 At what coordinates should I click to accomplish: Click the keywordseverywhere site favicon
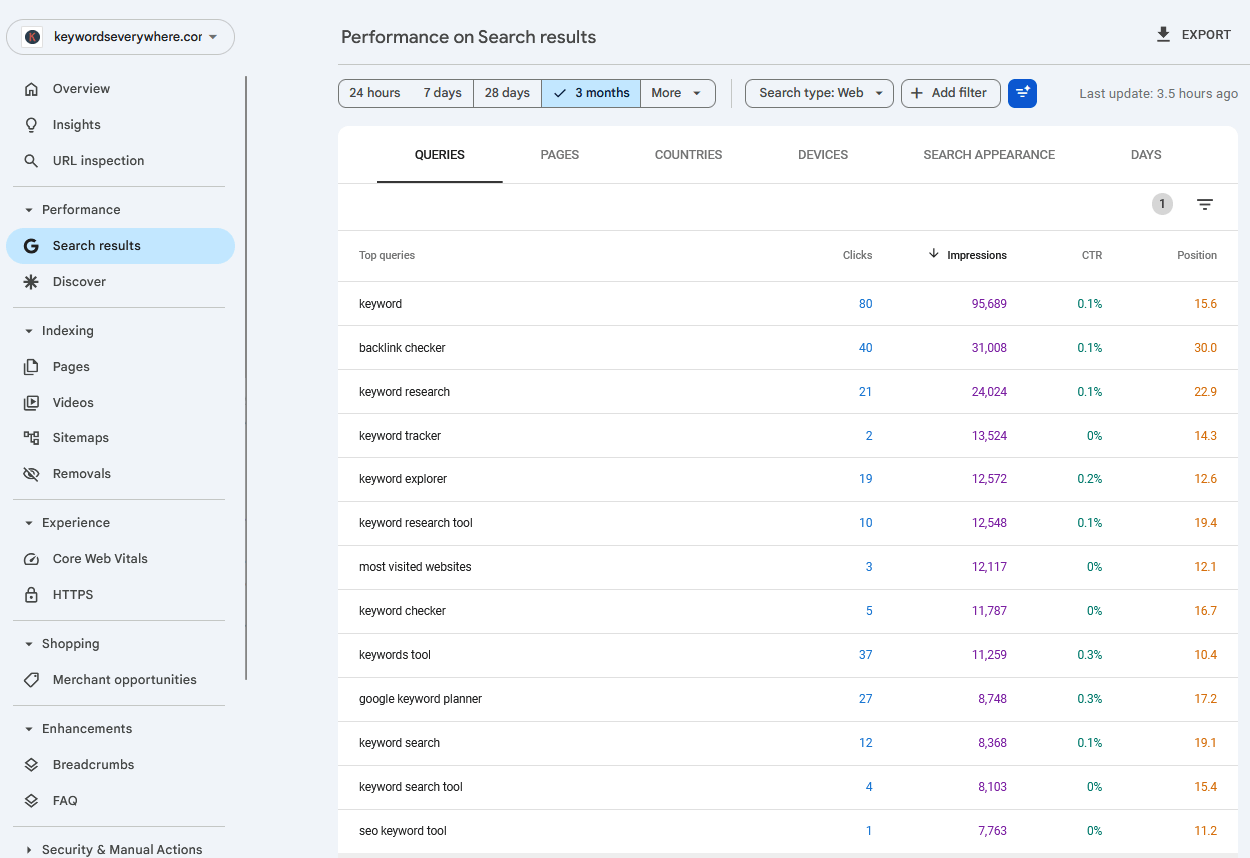(33, 37)
